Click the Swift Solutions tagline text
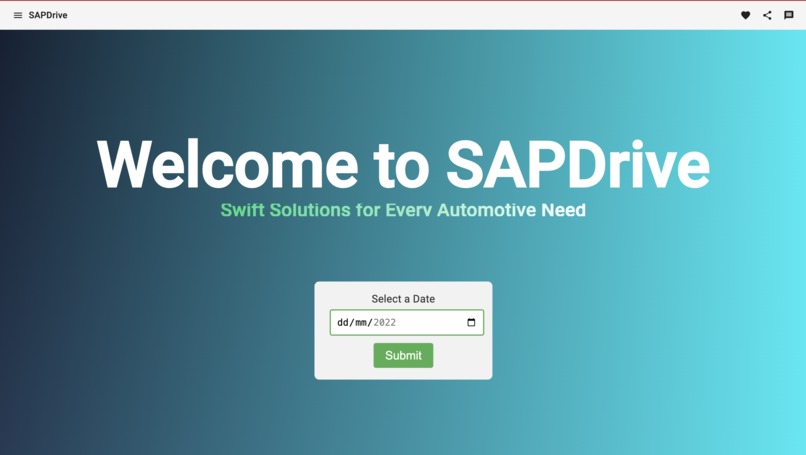This screenshot has height=455, width=806. coord(403,210)
